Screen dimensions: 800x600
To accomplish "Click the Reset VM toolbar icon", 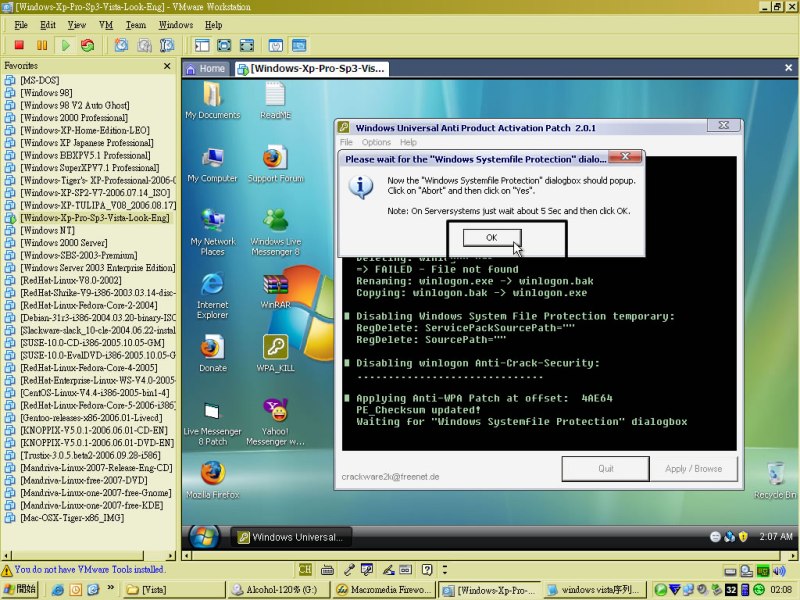I will (88, 45).
